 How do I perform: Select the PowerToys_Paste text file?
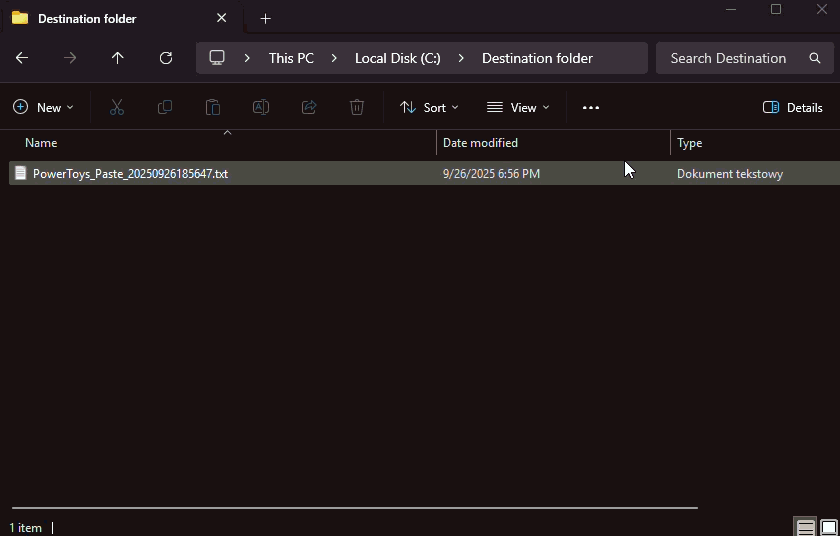pyautogui.click(x=130, y=173)
